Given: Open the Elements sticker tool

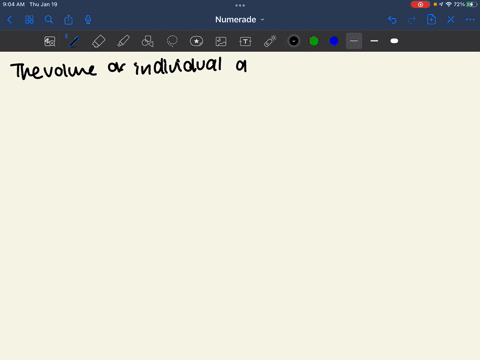Looking at the screenshot, I should pyautogui.click(x=196, y=41).
